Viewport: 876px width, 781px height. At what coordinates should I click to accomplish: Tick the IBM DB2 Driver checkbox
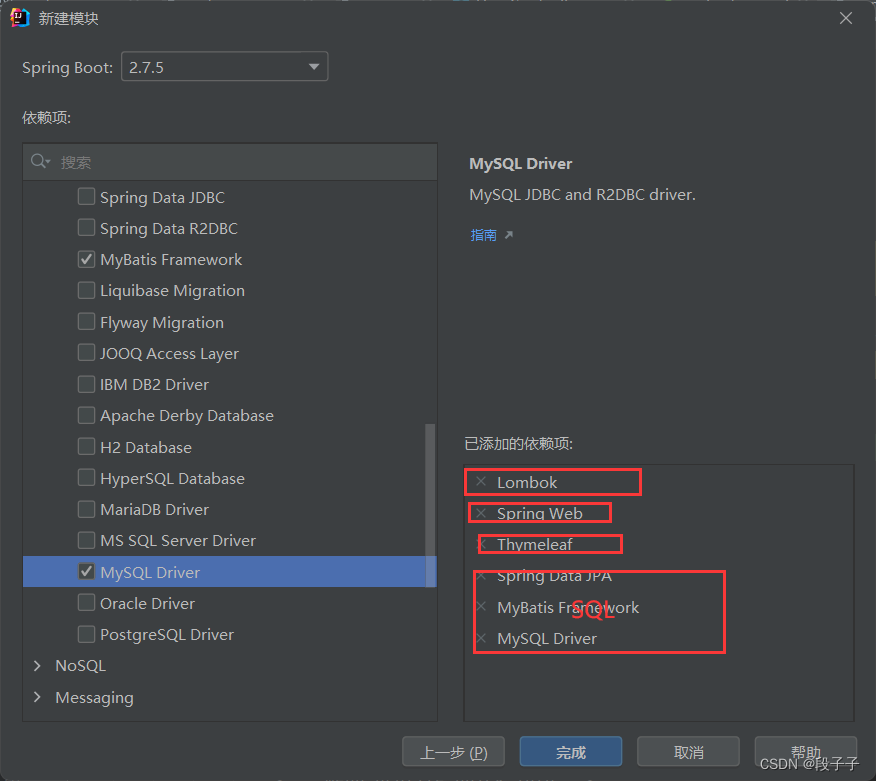86,384
